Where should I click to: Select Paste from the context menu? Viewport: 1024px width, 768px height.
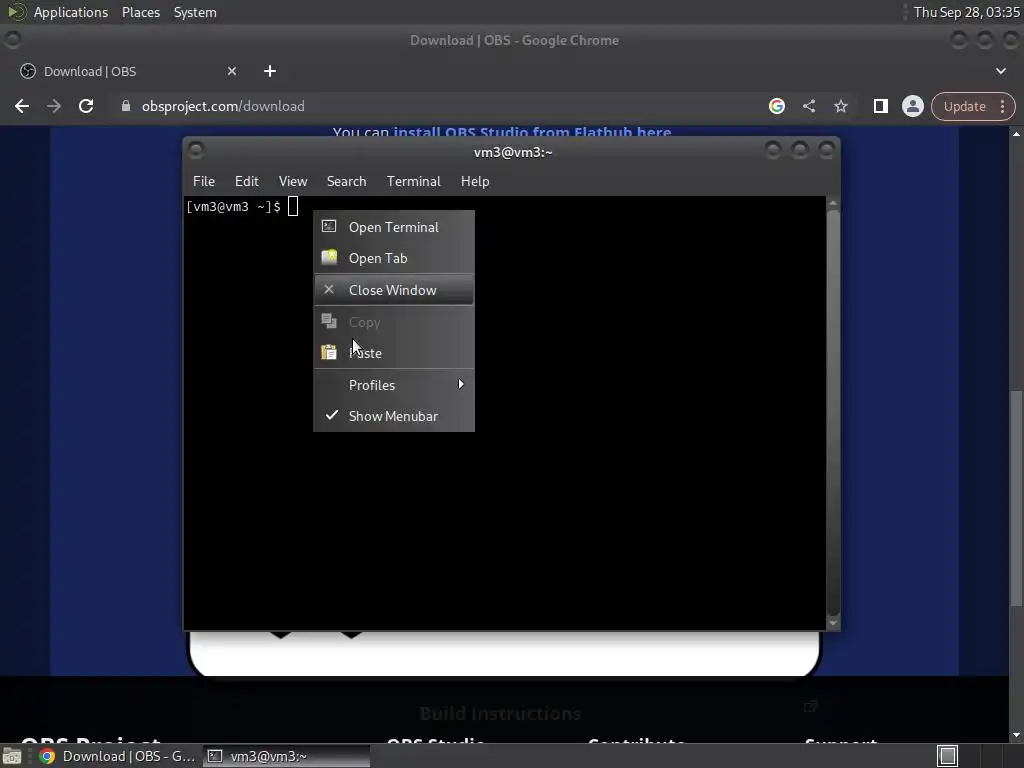tap(394, 353)
